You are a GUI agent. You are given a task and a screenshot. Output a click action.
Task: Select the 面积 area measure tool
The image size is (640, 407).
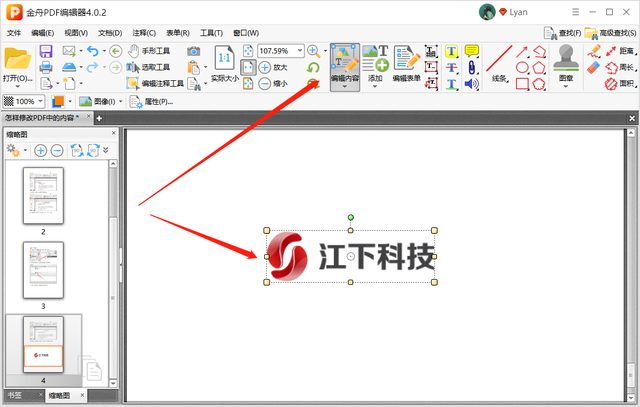[620, 84]
